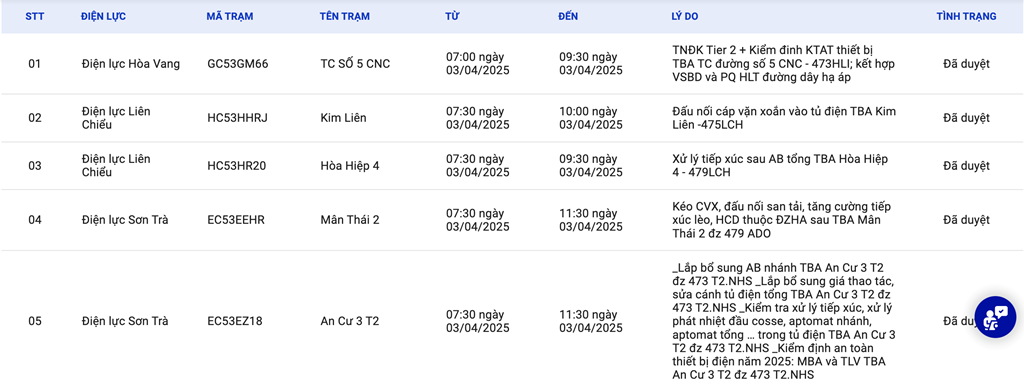Click the TÌNH TRẠNG column header
Viewport: 1024px width, 389px height.
tap(967, 16)
